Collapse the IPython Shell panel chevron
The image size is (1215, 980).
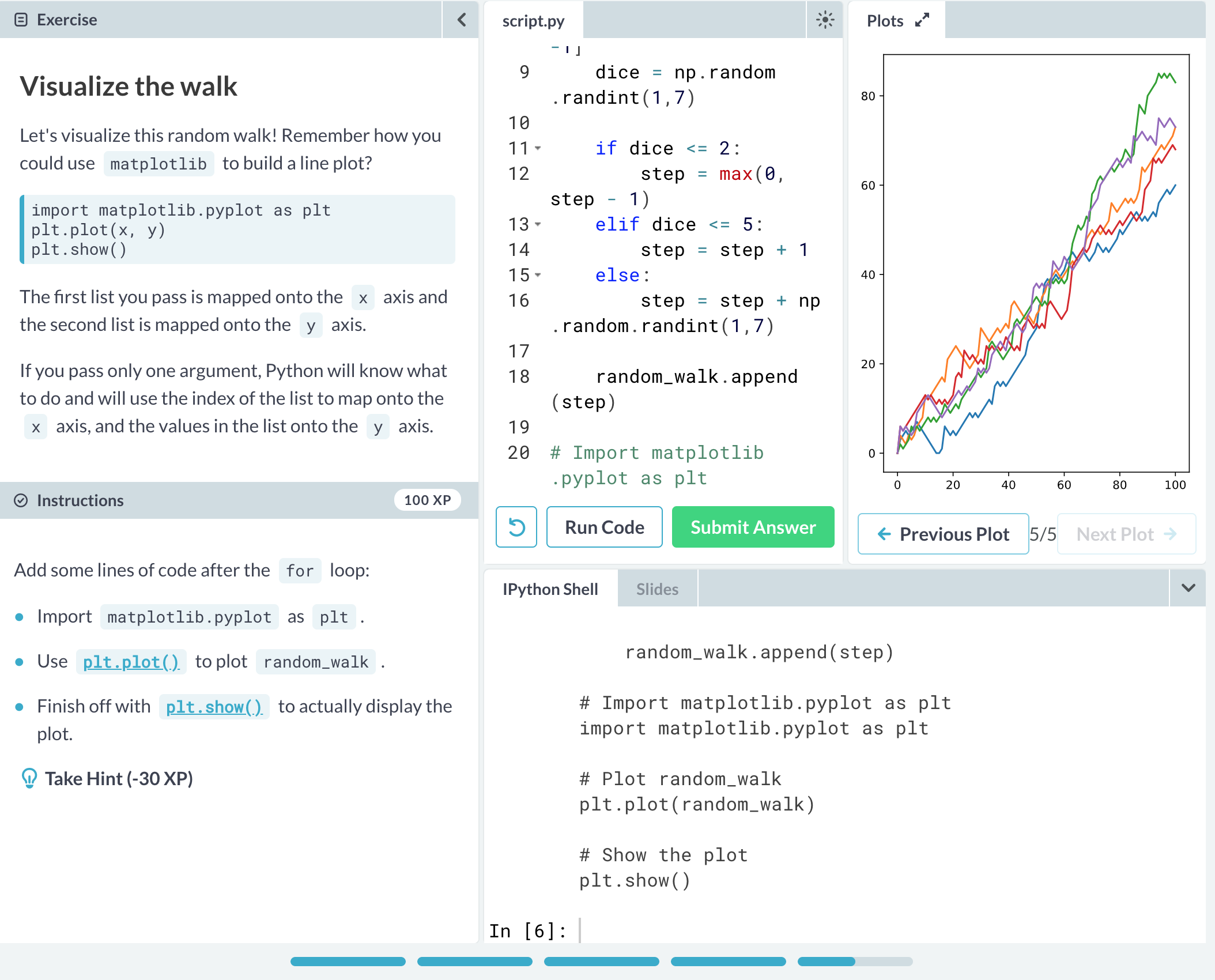(1188, 588)
